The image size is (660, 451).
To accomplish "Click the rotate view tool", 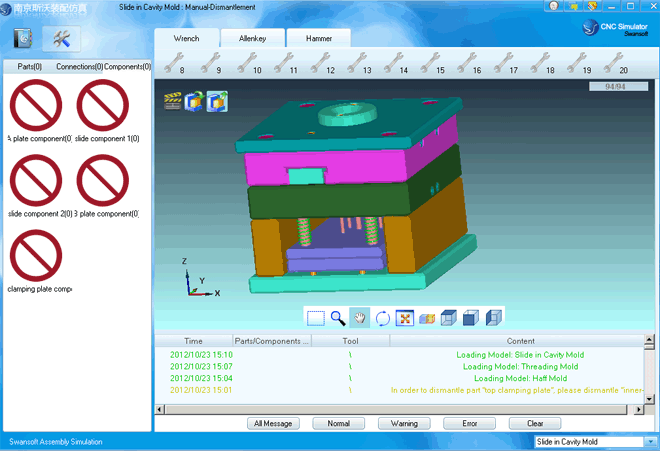I will pos(382,318).
